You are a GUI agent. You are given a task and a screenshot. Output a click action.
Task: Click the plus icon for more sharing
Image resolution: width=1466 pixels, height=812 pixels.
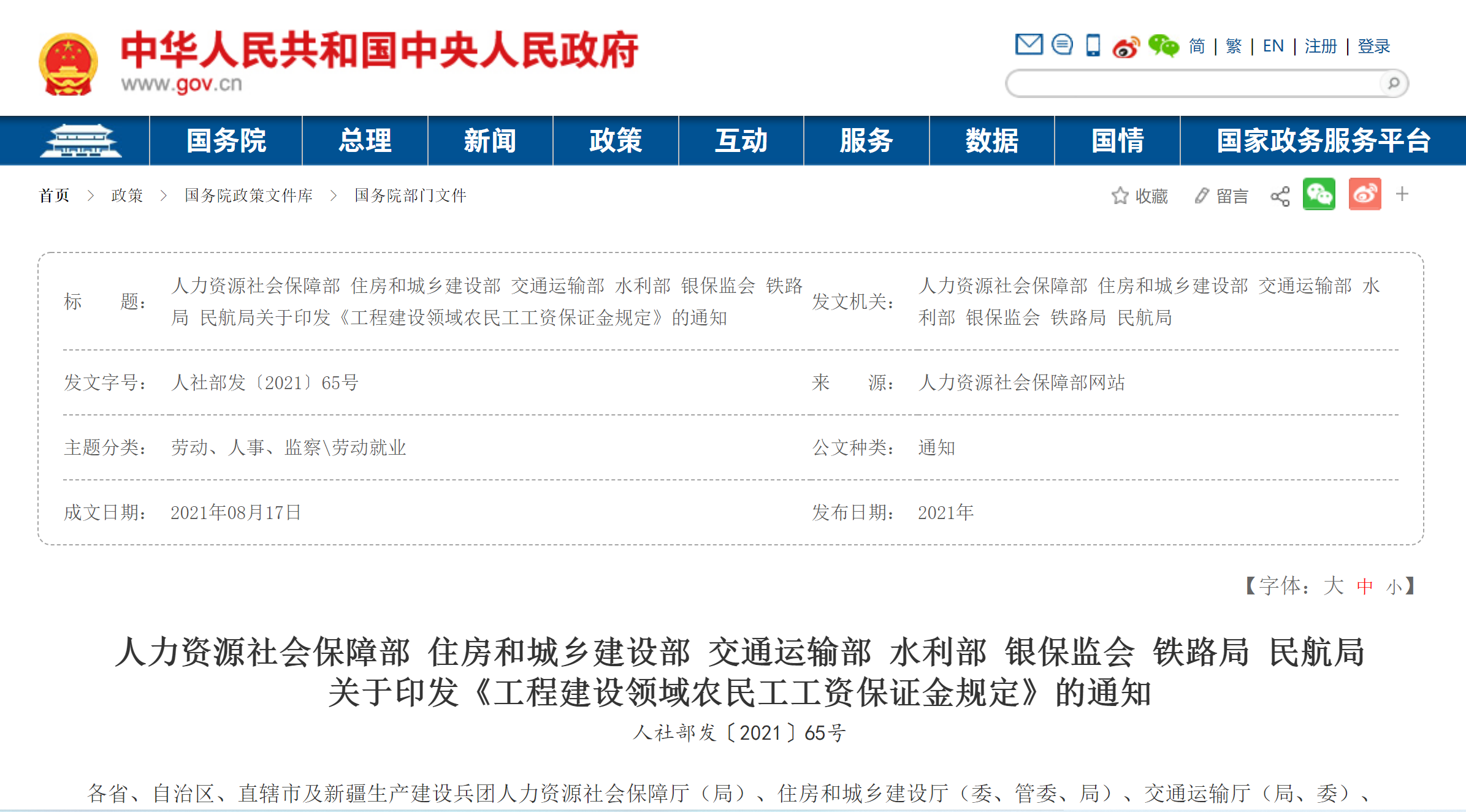1402,194
